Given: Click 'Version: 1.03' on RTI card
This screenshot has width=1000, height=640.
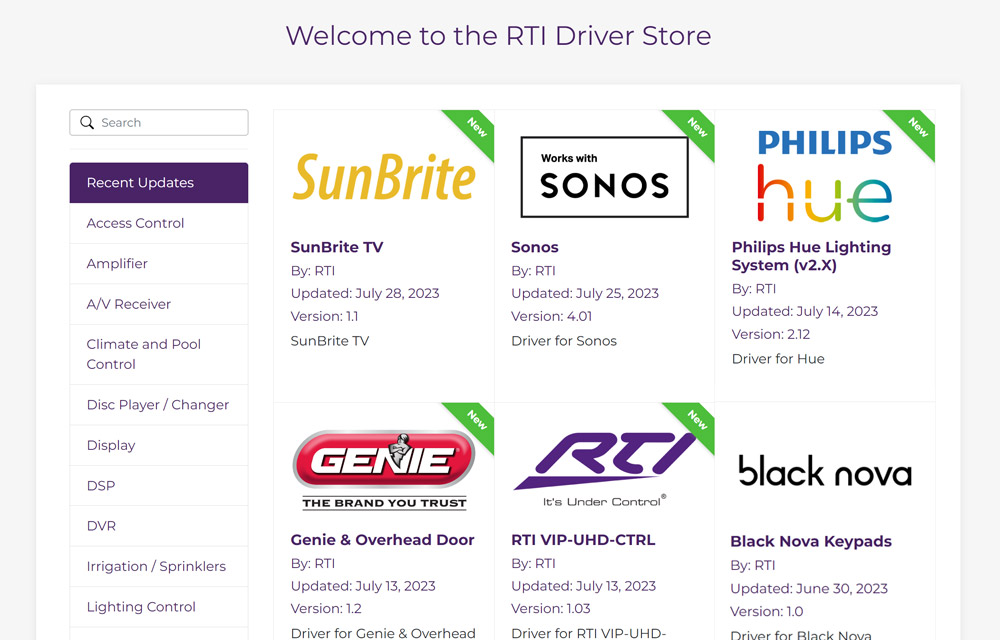Looking at the screenshot, I should (550, 609).
